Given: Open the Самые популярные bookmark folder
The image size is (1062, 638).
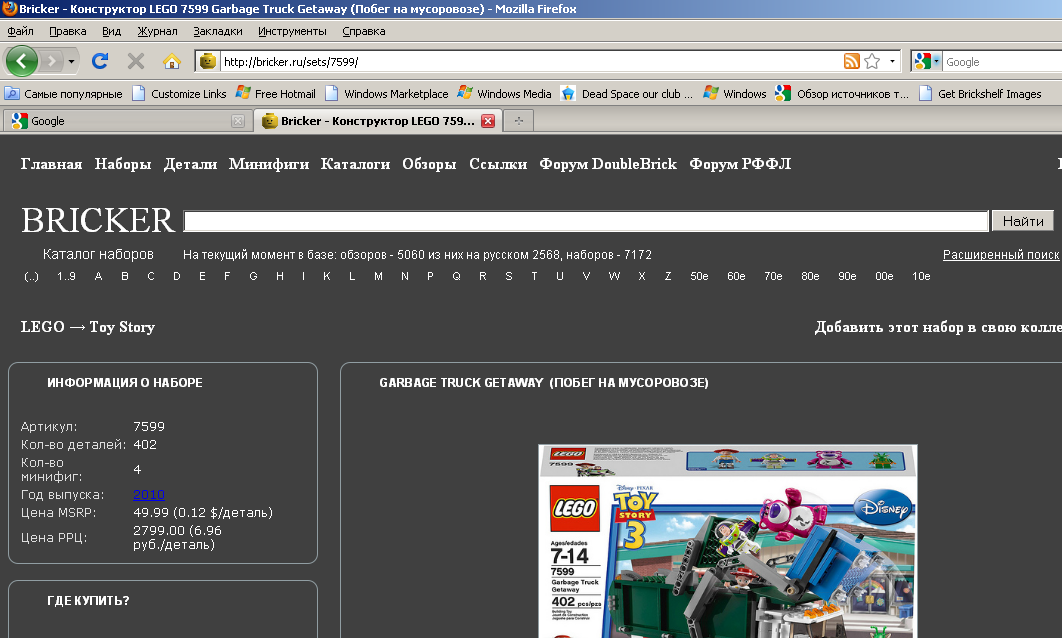Looking at the screenshot, I should coord(64,93).
